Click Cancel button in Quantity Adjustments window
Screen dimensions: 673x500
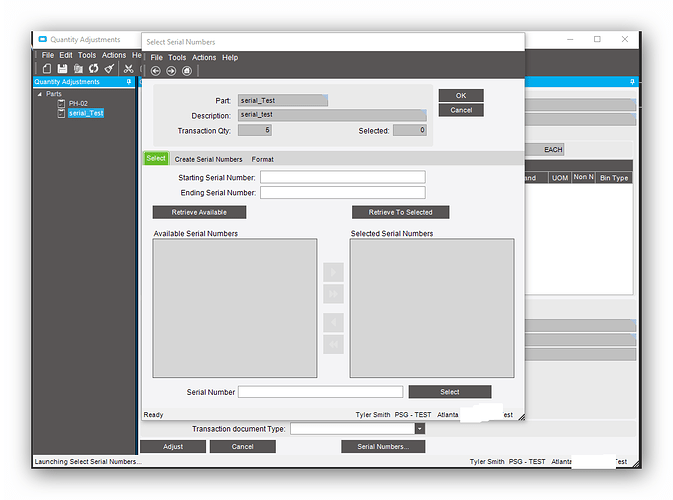click(x=243, y=446)
